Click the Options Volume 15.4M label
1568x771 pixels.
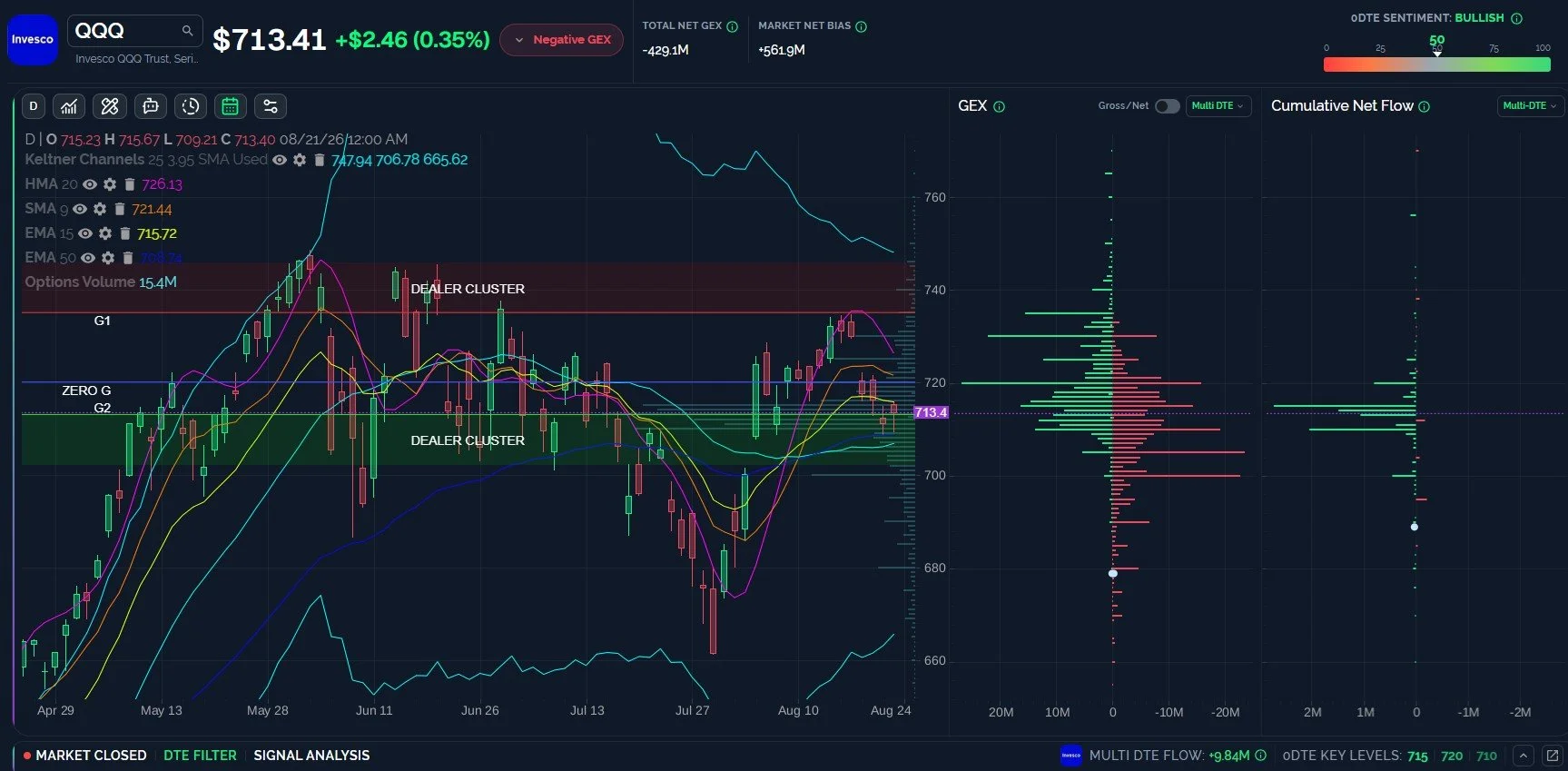coord(101,282)
